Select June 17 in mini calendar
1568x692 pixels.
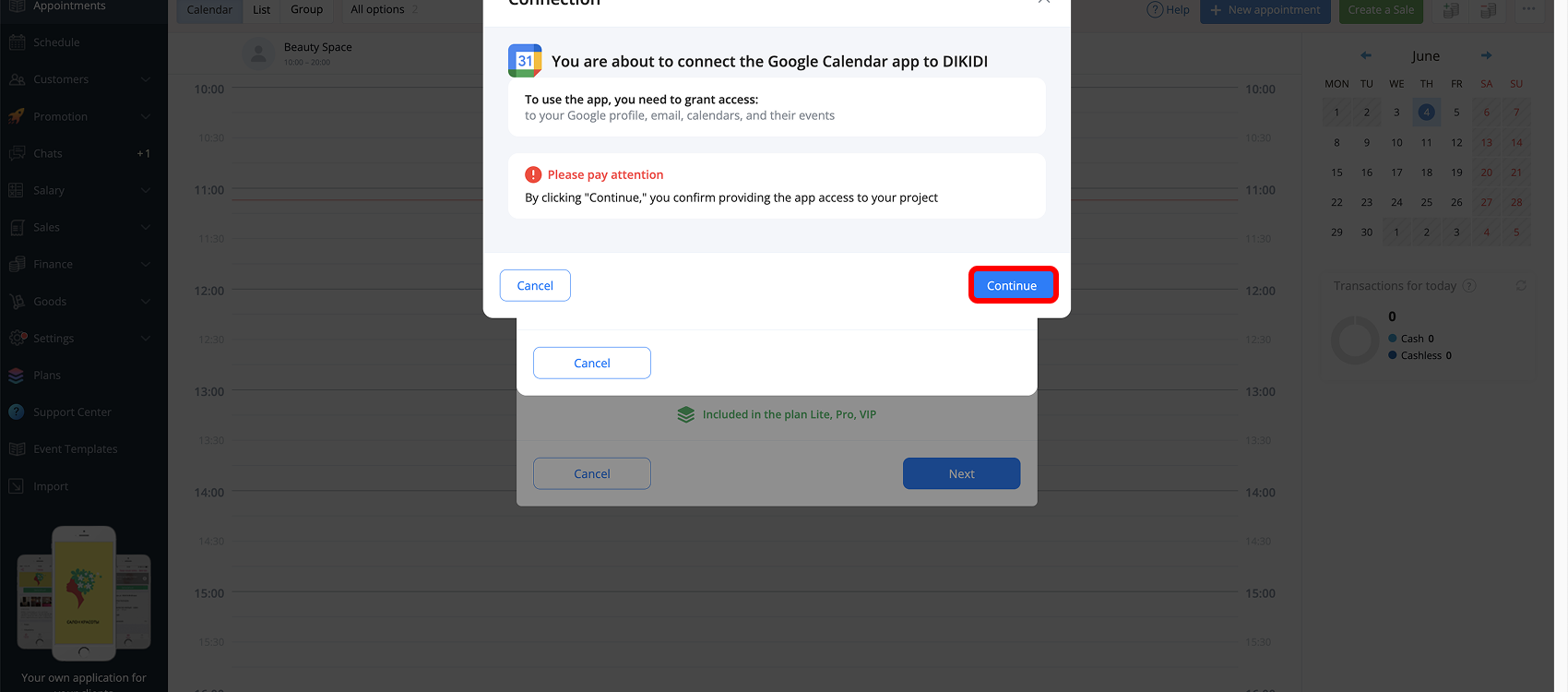pos(1396,173)
